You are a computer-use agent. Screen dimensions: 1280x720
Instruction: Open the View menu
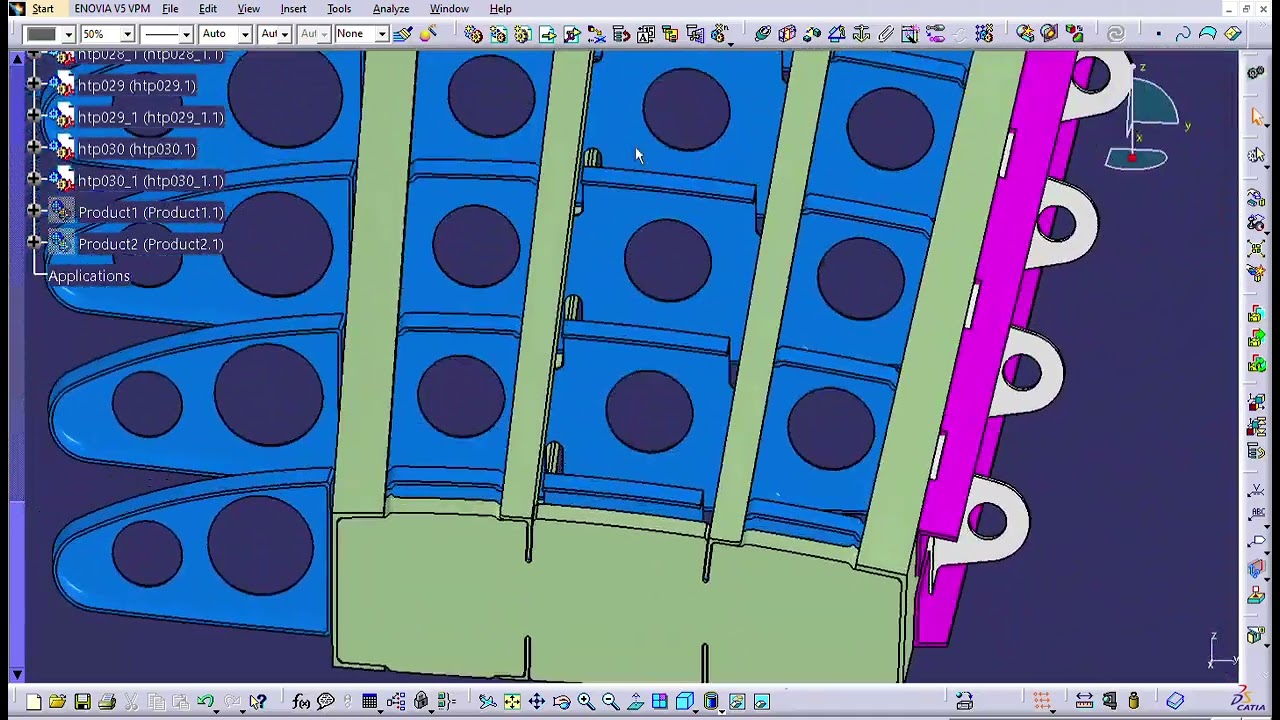[248, 9]
